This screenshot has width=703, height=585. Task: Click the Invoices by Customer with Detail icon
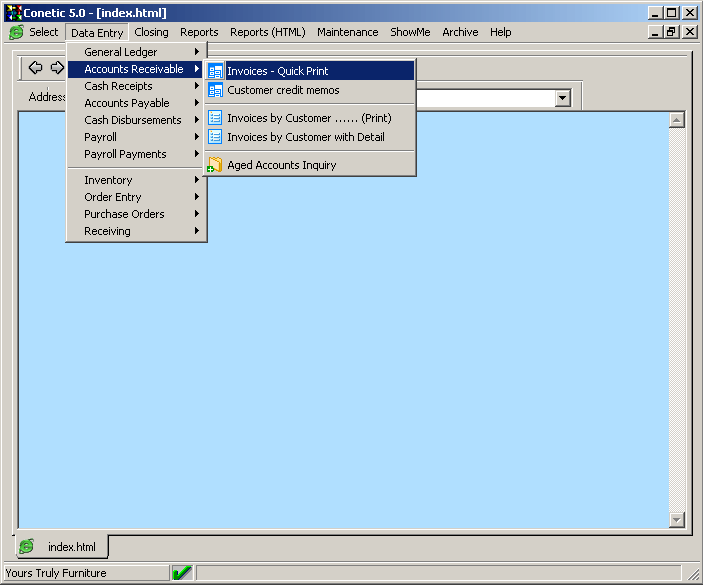tap(215, 137)
